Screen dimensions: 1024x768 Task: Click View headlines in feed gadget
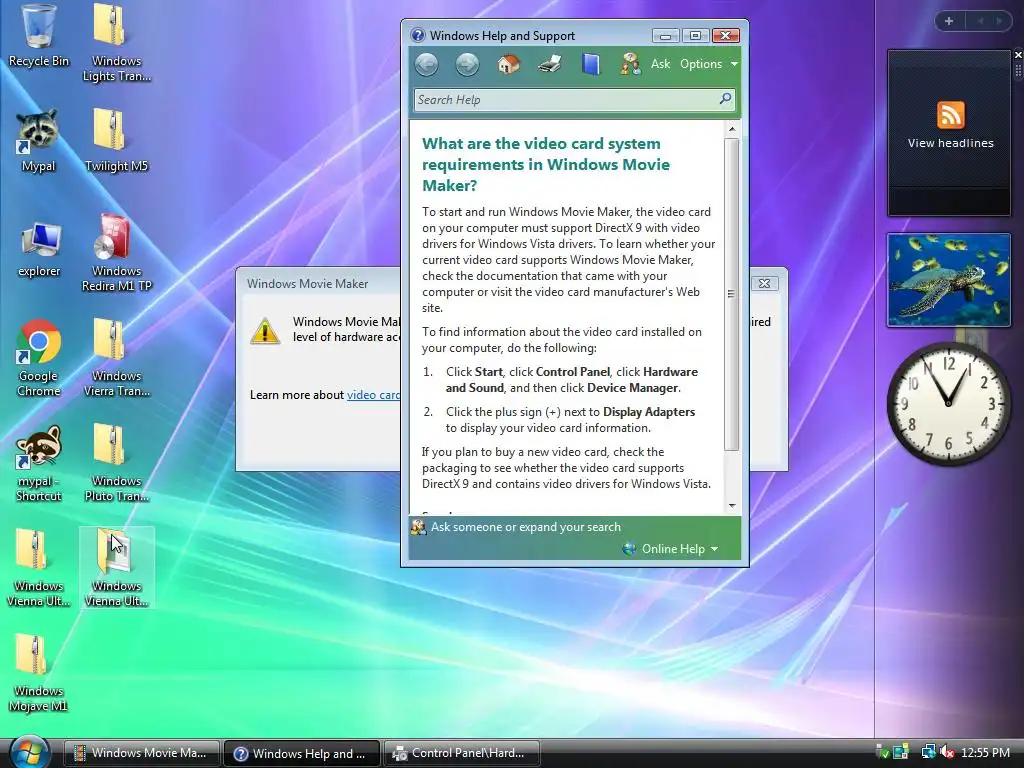pyautogui.click(x=950, y=143)
